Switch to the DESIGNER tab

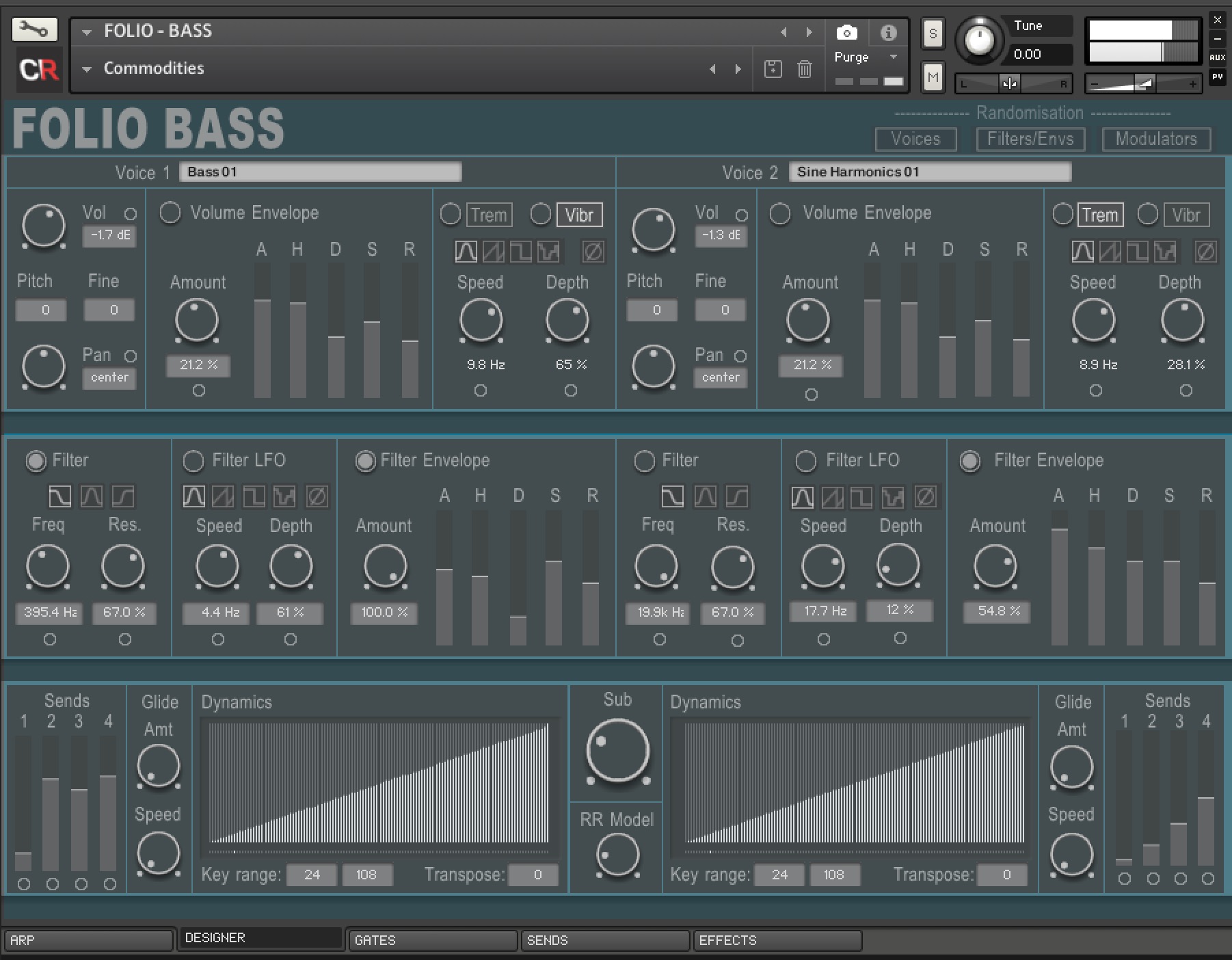point(260,937)
